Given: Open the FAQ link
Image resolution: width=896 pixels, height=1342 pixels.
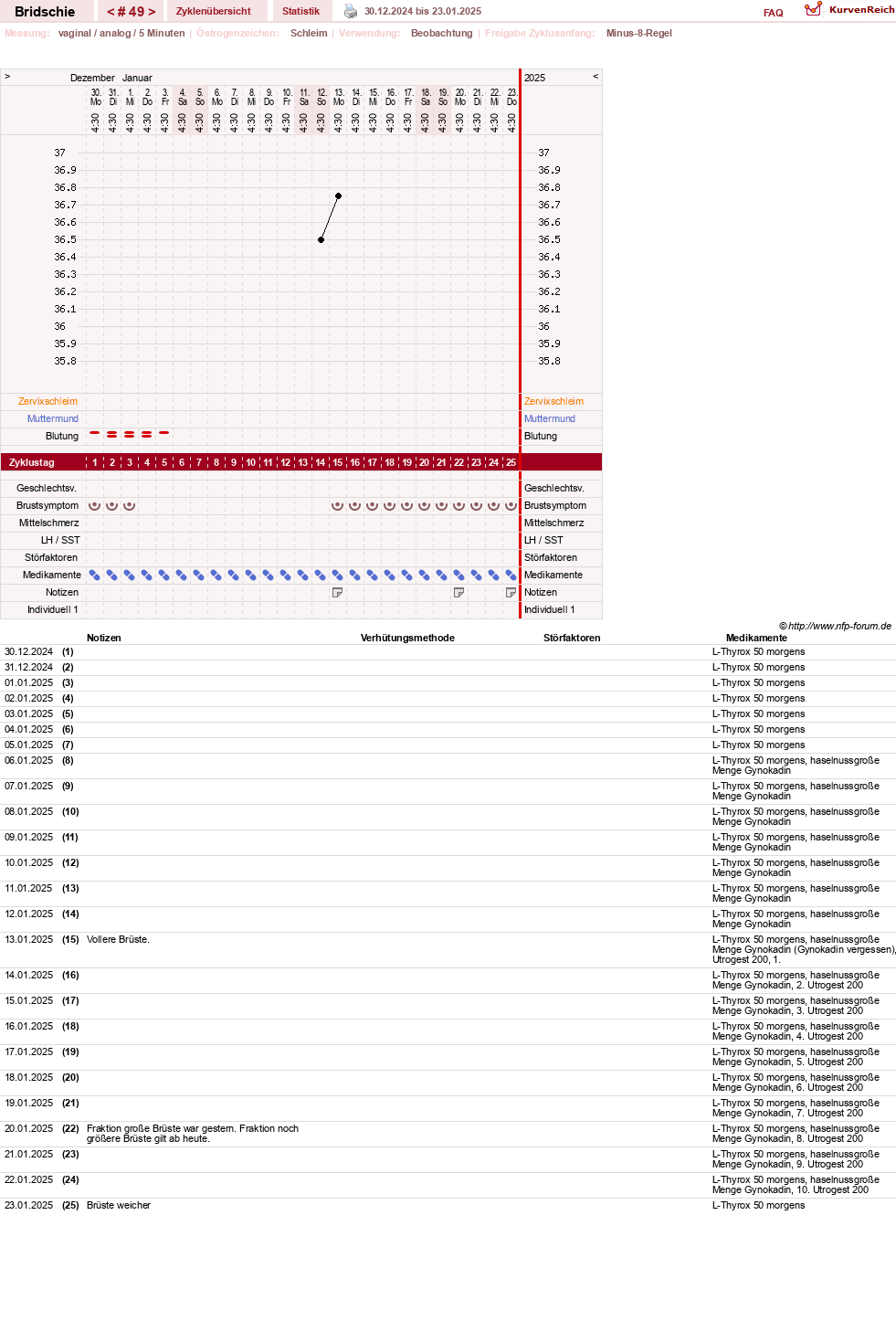Looking at the screenshot, I should [x=774, y=13].
